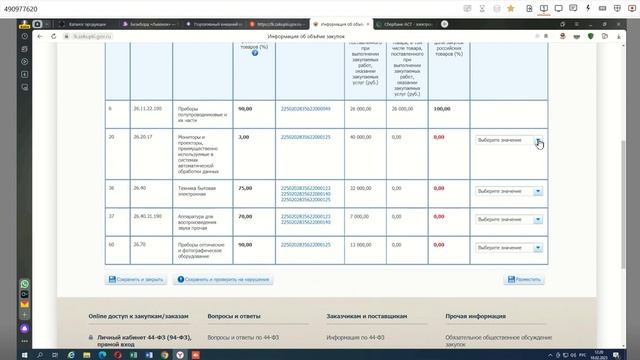Click the green shield extension icon

[591, 36]
